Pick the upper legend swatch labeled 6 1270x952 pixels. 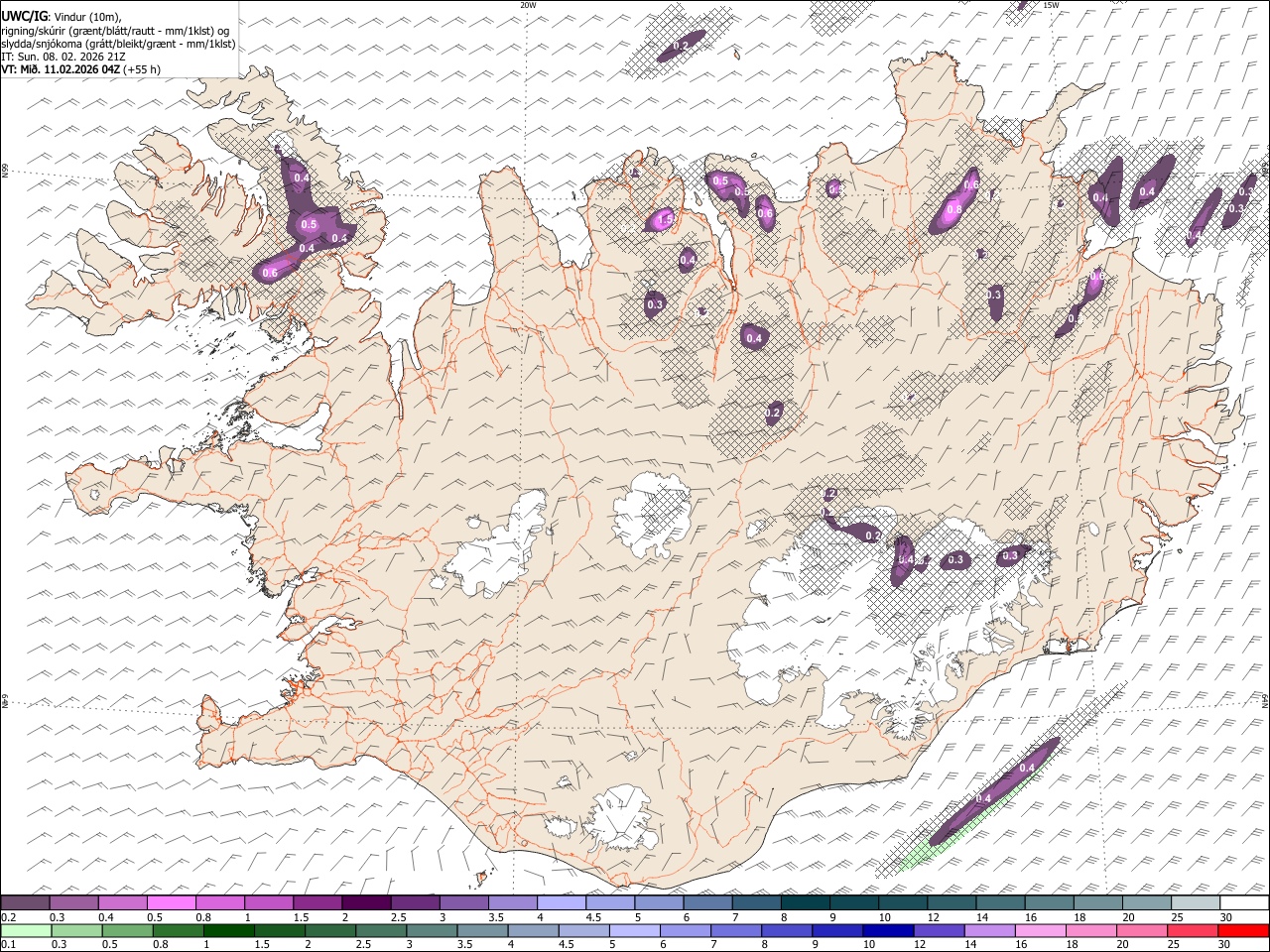707,902
